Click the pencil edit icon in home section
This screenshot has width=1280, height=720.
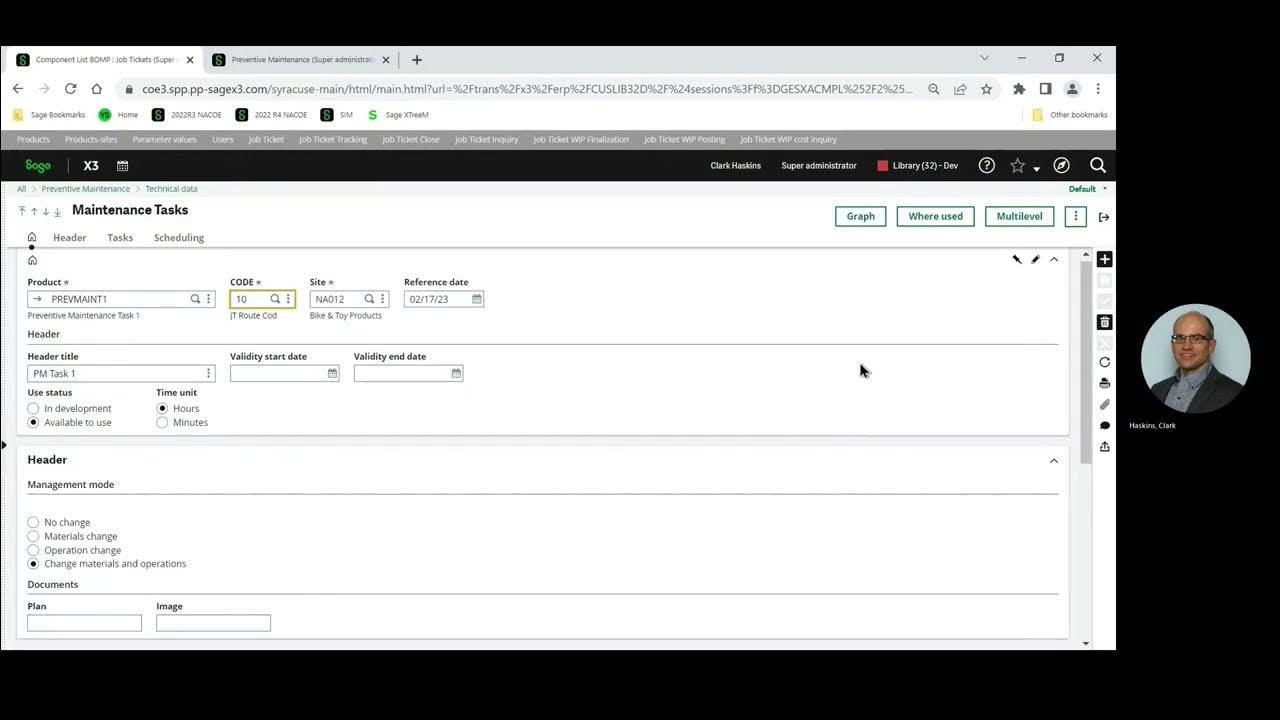pyautogui.click(x=1035, y=260)
